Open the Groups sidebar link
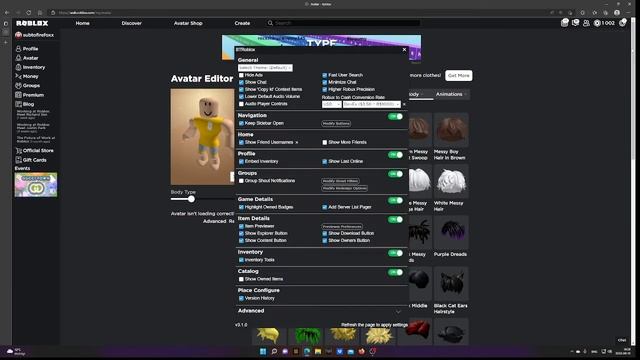 (x=28, y=86)
